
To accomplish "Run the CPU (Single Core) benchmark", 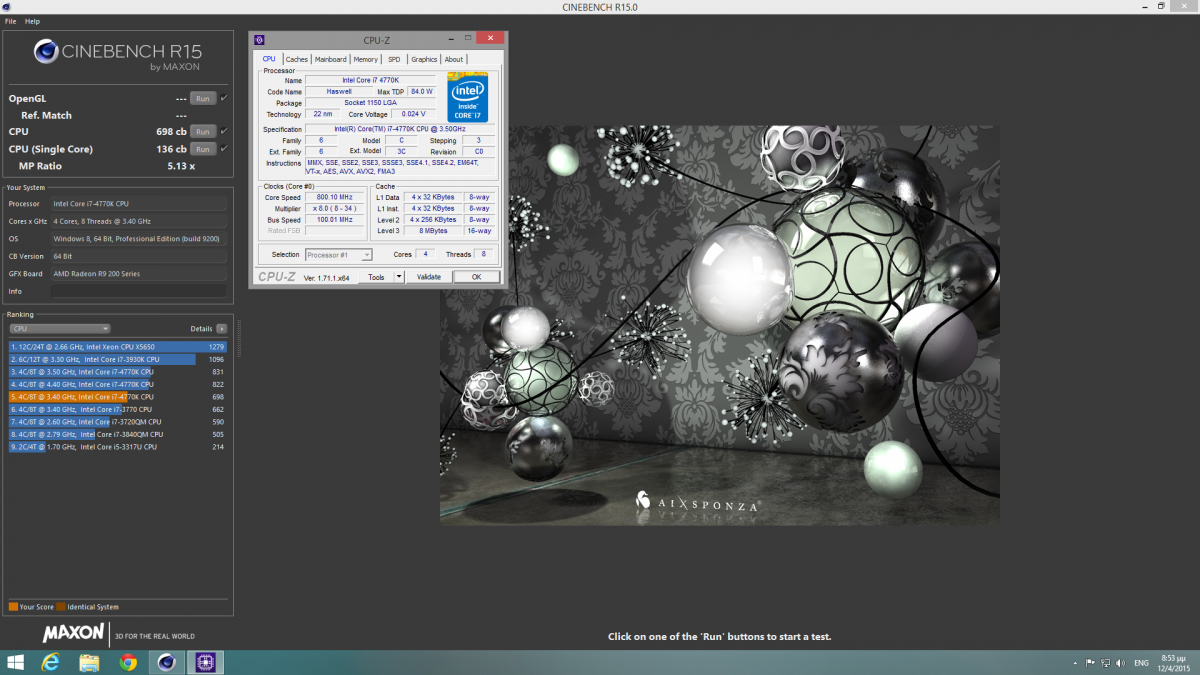I will click(x=203, y=149).
